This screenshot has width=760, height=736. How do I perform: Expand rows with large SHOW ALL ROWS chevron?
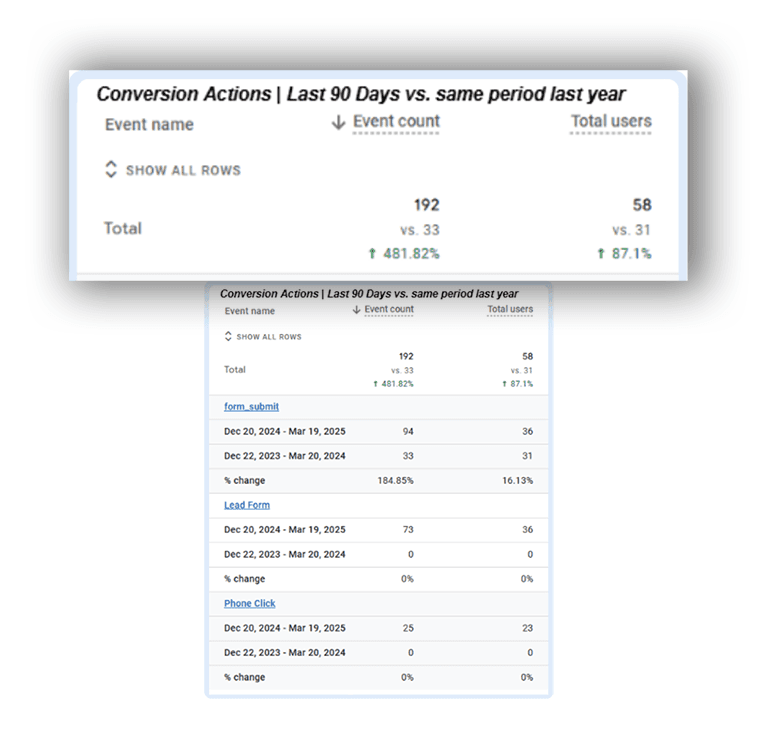pos(111,169)
